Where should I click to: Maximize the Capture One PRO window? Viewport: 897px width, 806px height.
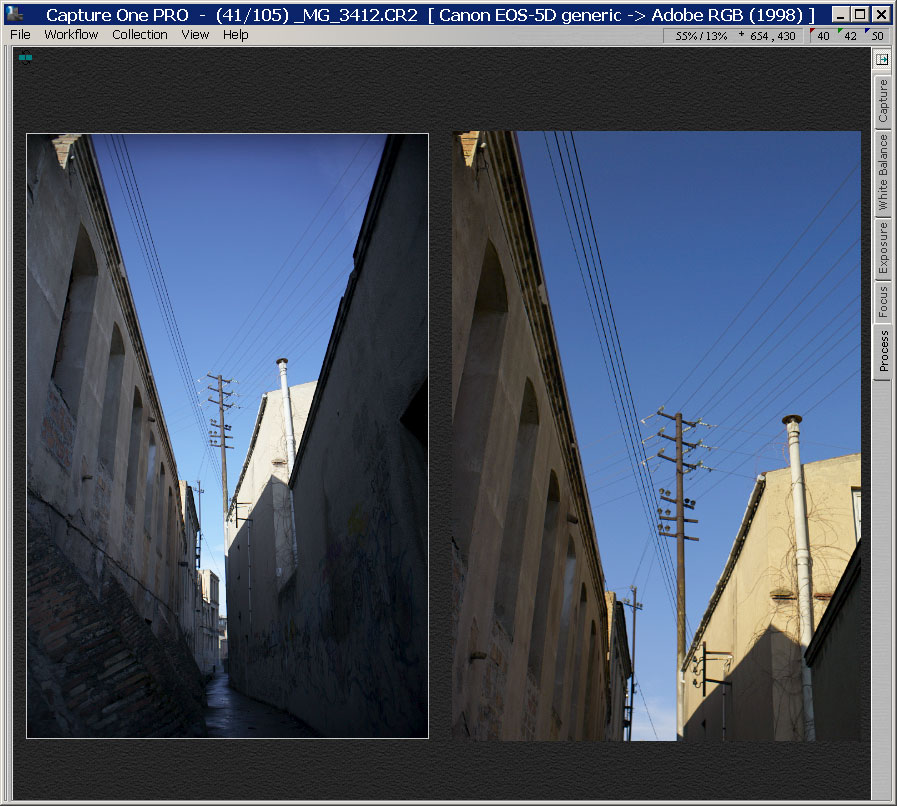(860, 14)
